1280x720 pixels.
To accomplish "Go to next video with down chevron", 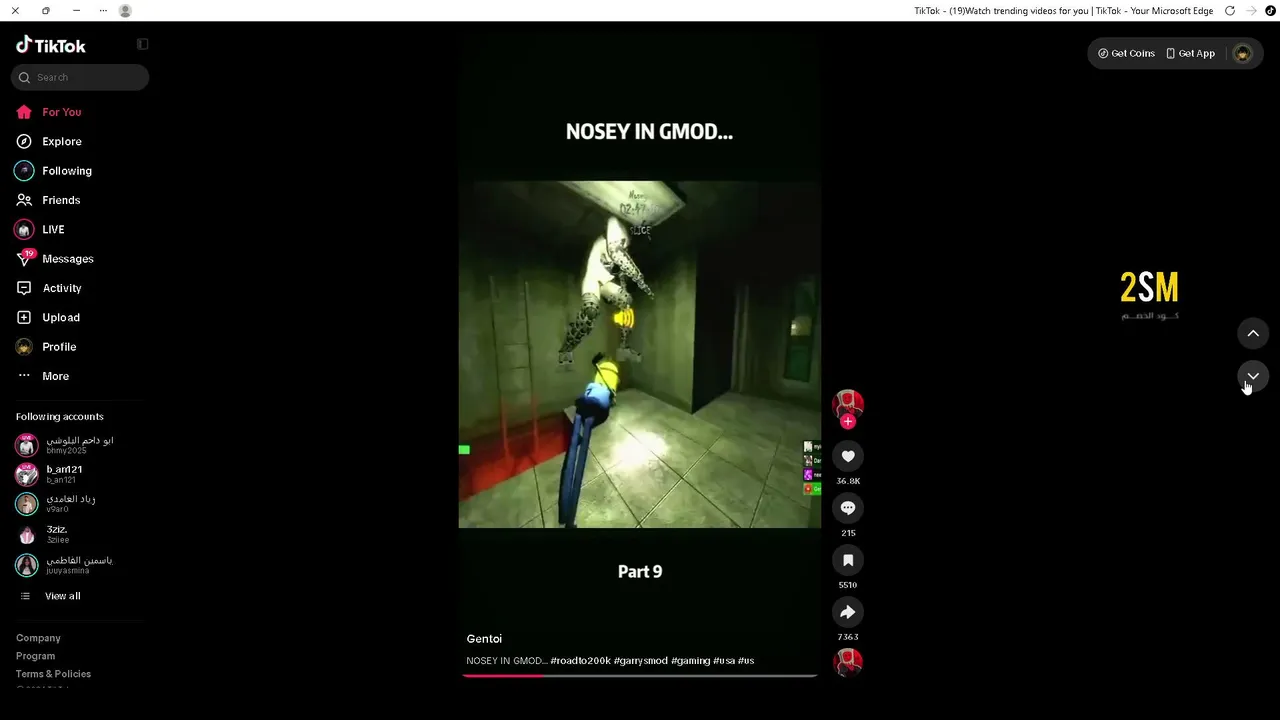I will tap(1253, 376).
